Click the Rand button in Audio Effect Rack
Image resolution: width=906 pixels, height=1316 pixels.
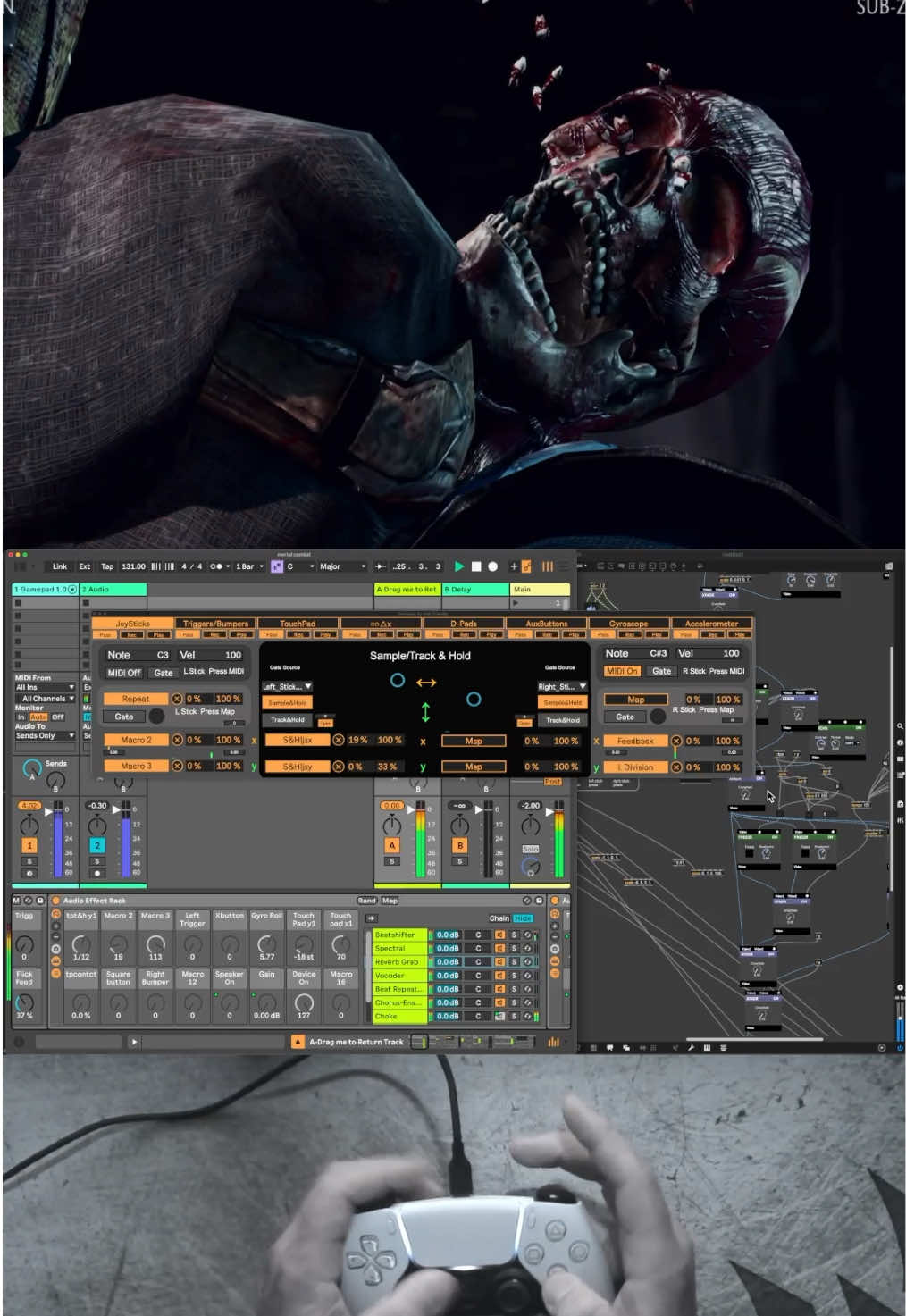(x=367, y=901)
